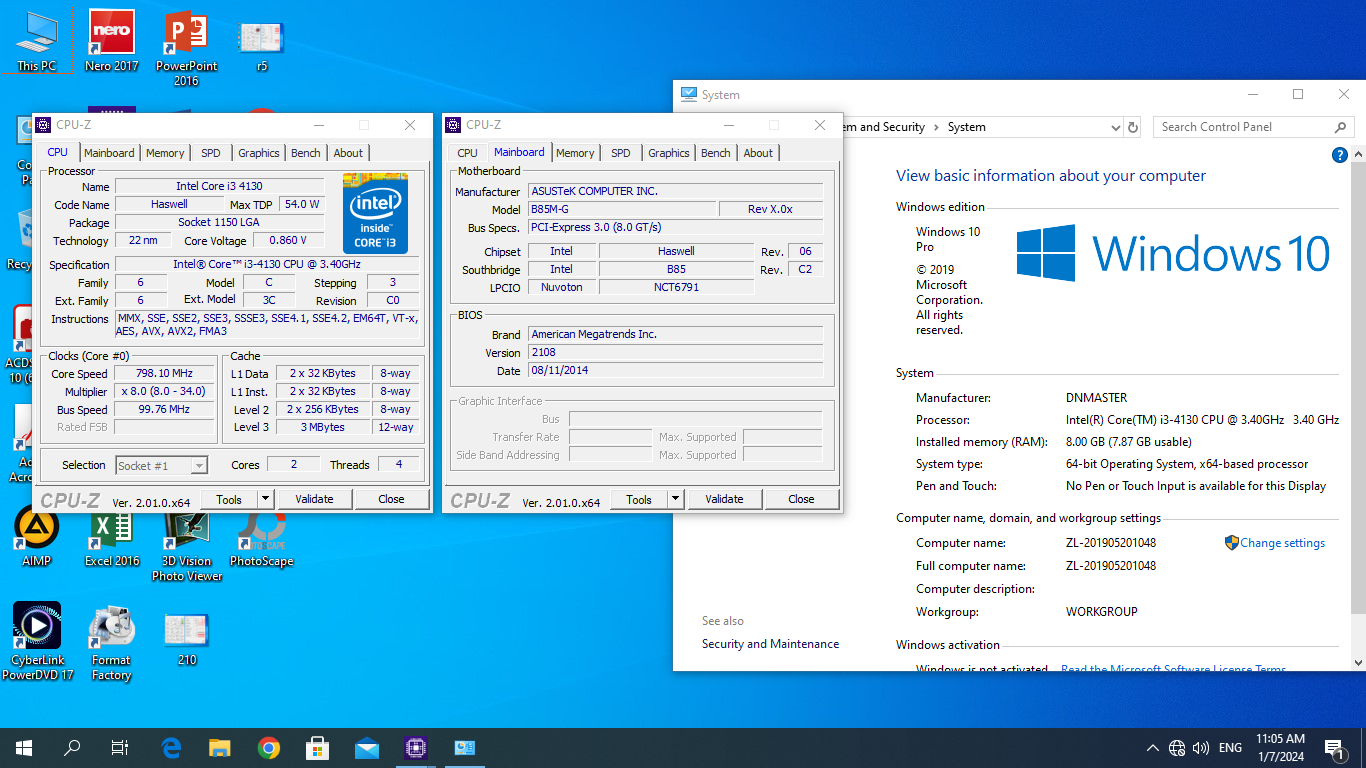Open the network icon in the system tray
The width and height of the screenshot is (1366, 768).
1177,748
